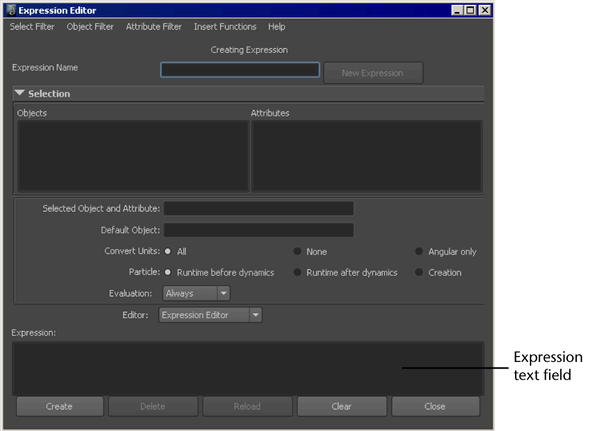Open the Editor dropdown showing Expression Editor

coord(210,315)
